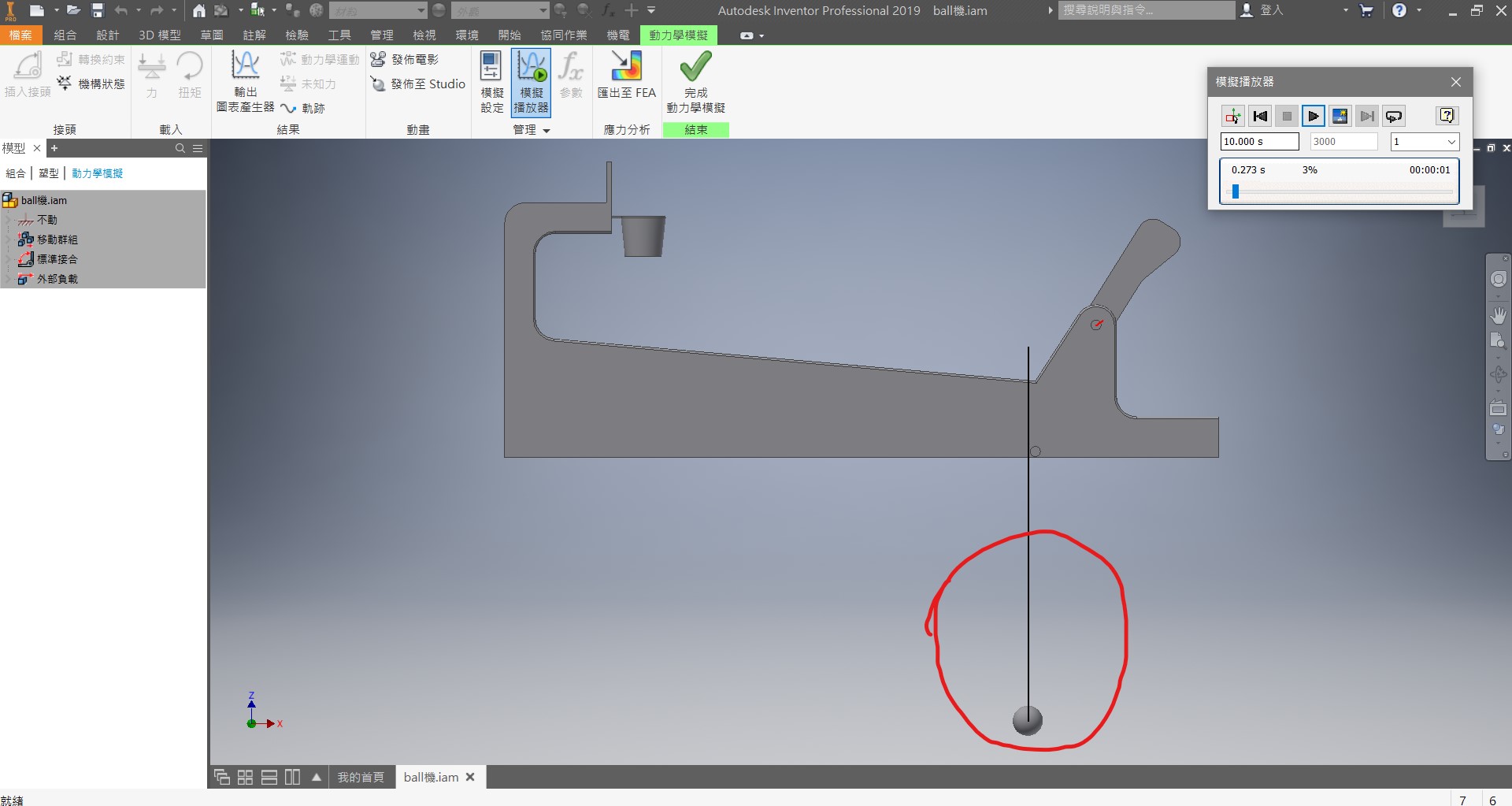1512x806 pixels.
Task: Open 模擬設定 simulation settings
Action: pos(491,82)
